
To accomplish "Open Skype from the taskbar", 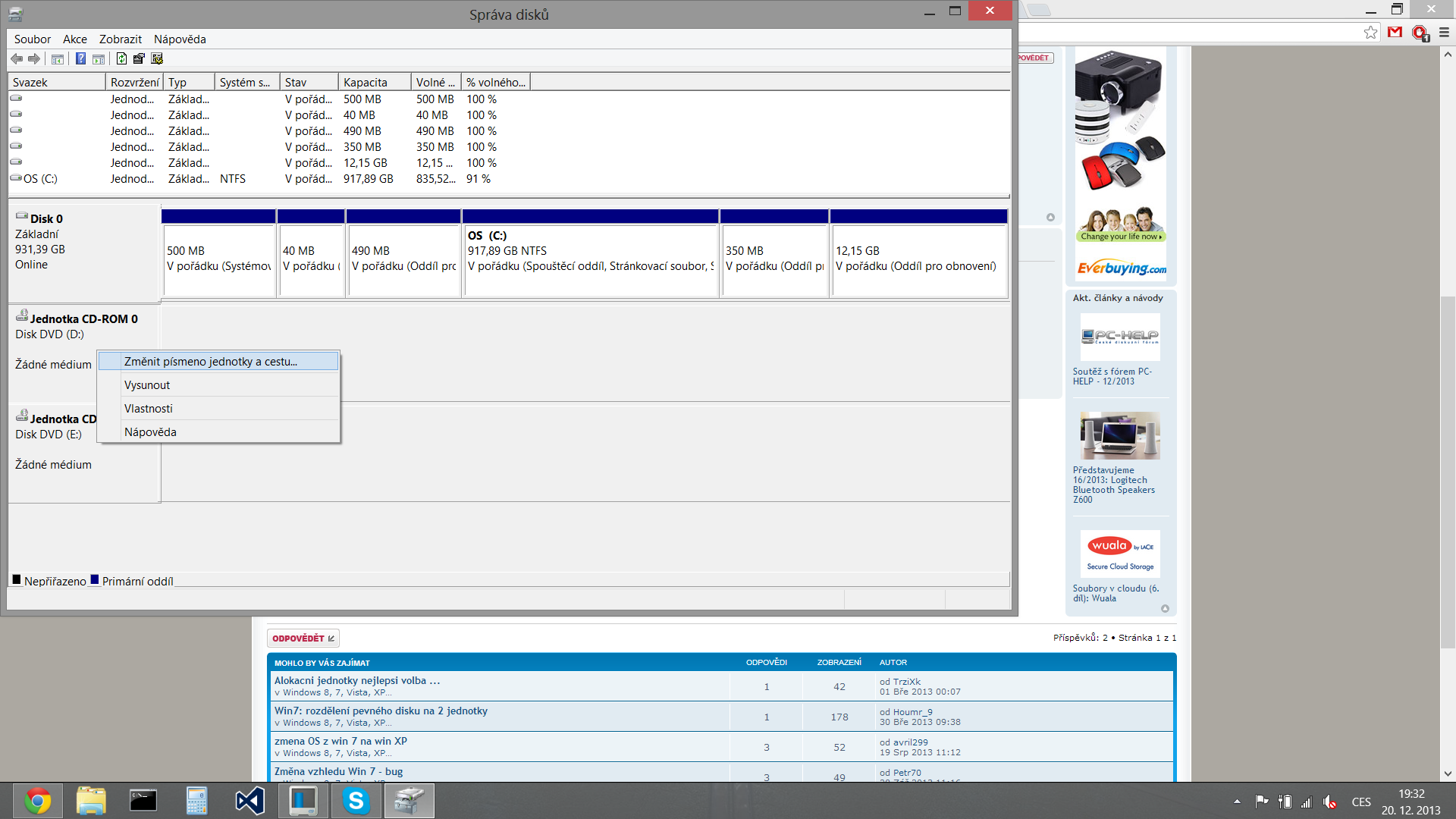I will (x=356, y=801).
